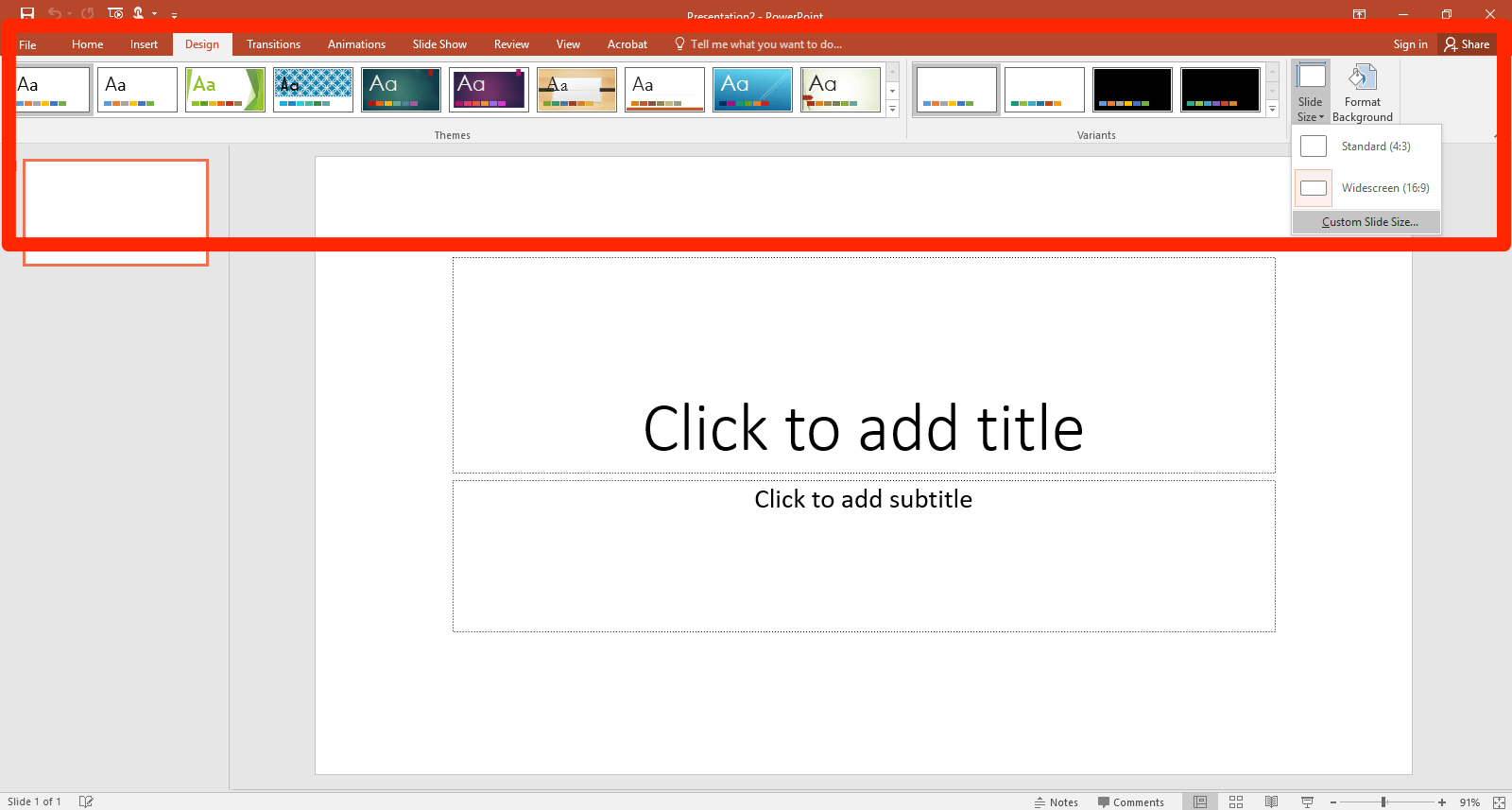This screenshot has height=810, width=1512.
Task: Switch to the Insert tab
Action: coord(144,44)
